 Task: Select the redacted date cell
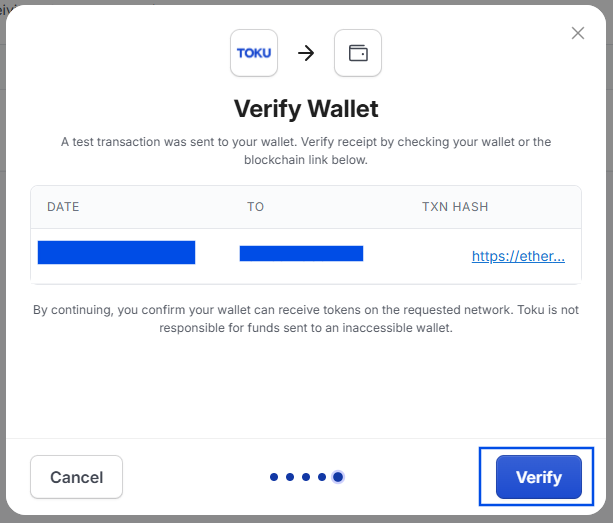117,253
